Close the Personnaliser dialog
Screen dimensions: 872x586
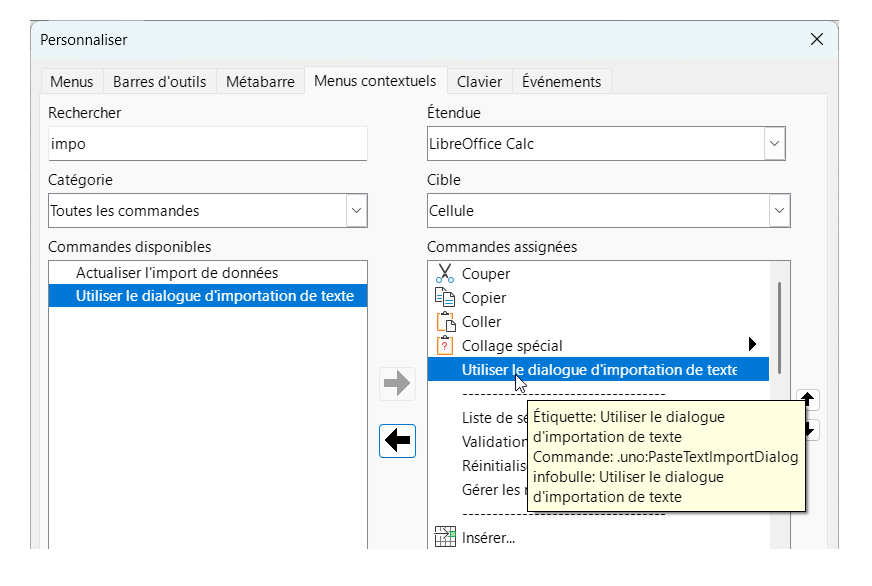tap(817, 39)
